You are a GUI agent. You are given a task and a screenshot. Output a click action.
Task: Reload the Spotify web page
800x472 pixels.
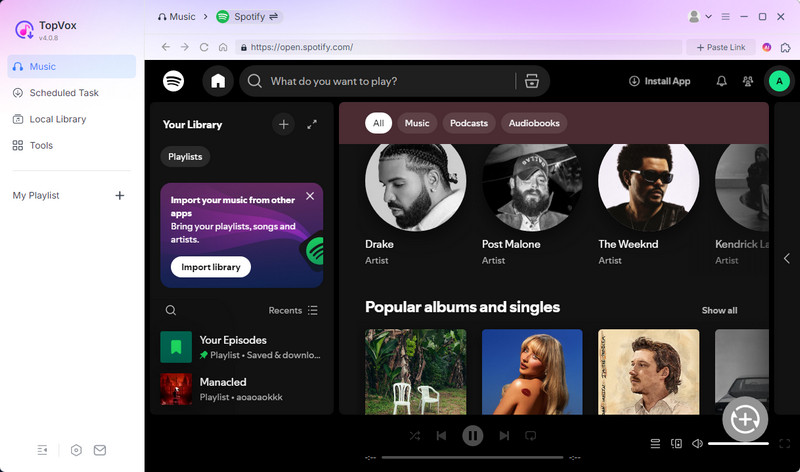pos(204,47)
